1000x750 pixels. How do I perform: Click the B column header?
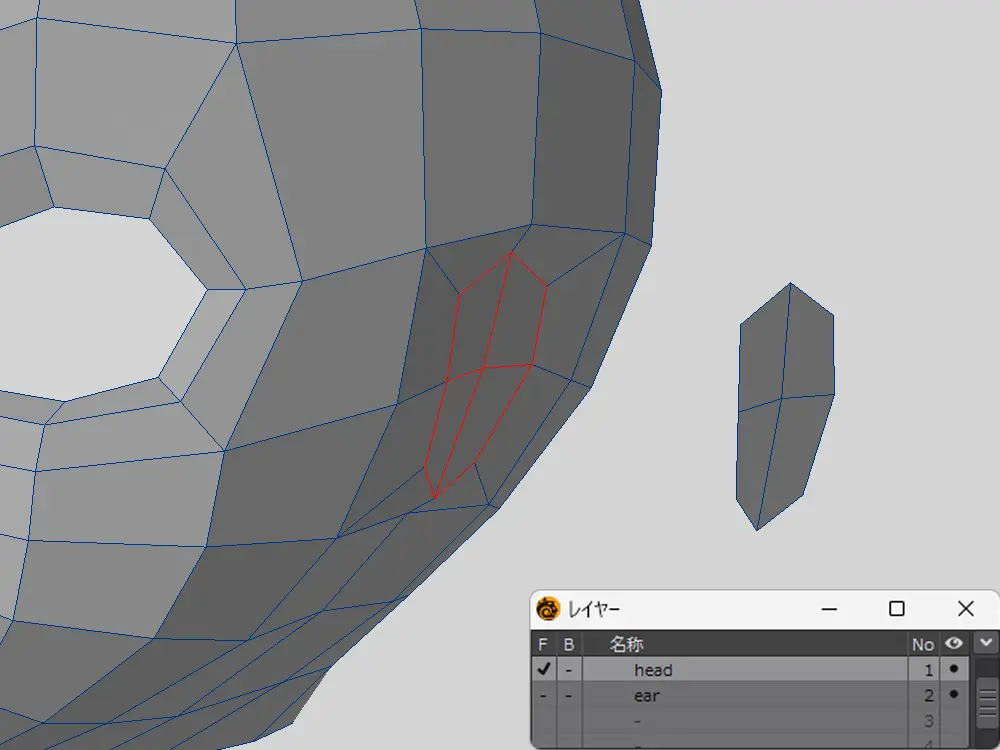(568, 644)
